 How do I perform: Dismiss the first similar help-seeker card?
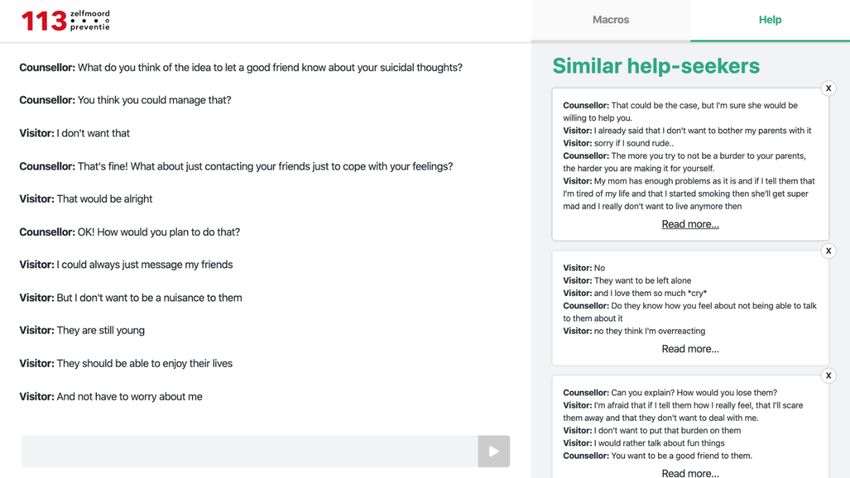pyautogui.click(x=828, y=88)
